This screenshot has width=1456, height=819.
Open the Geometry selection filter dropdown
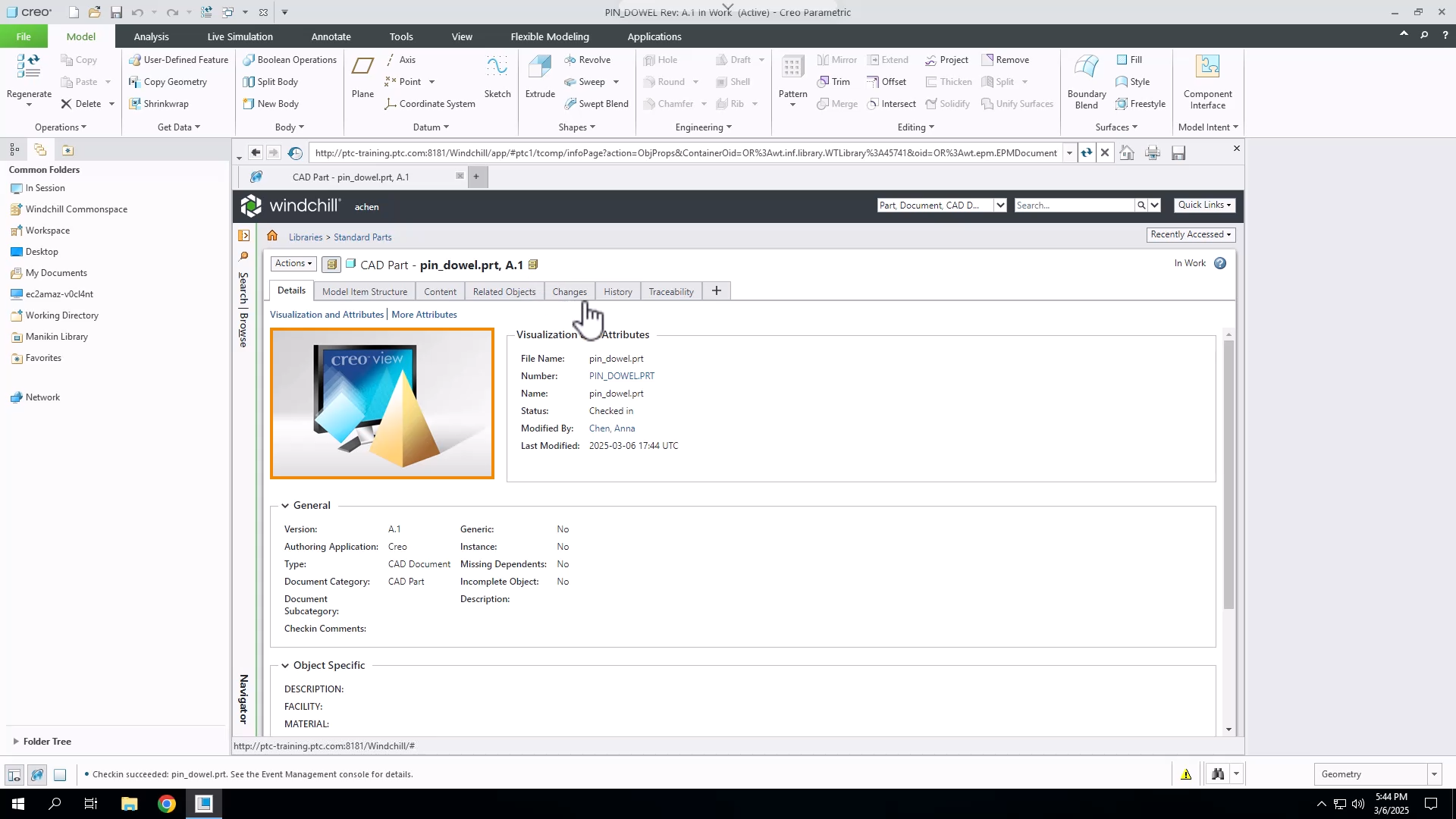coord(1433,773)
